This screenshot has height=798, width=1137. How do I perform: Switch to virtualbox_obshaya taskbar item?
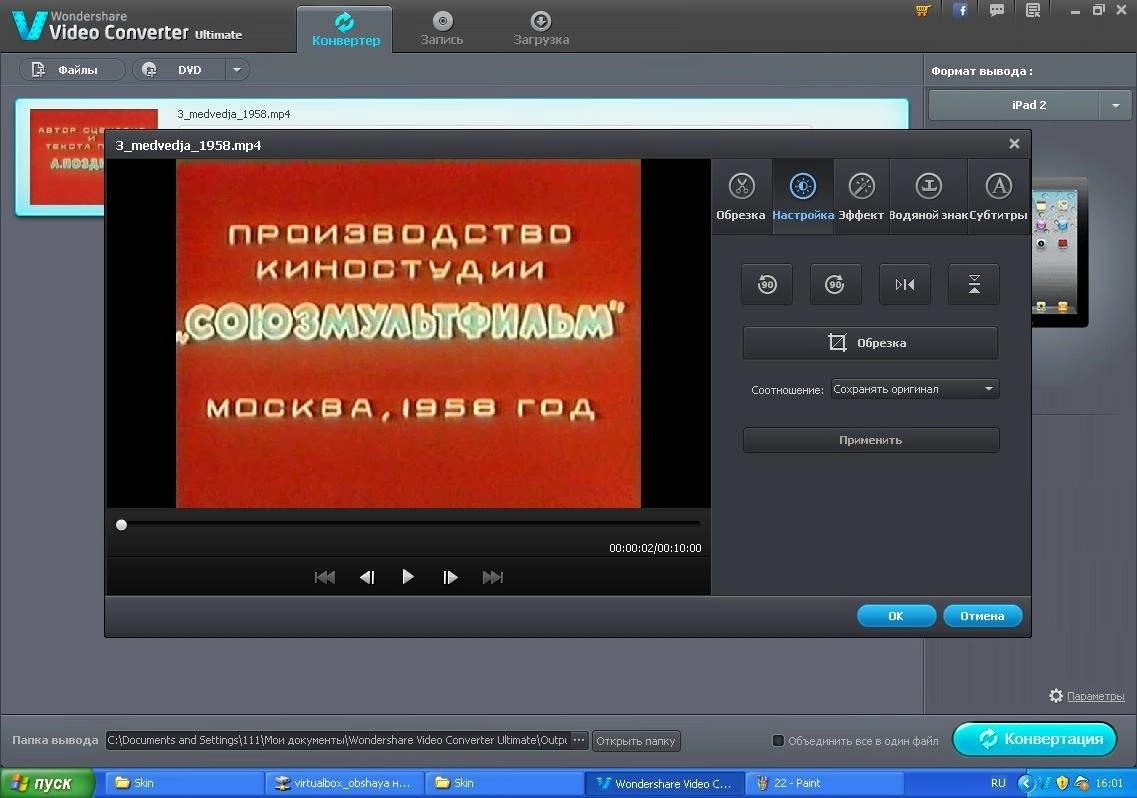[344, 783]
